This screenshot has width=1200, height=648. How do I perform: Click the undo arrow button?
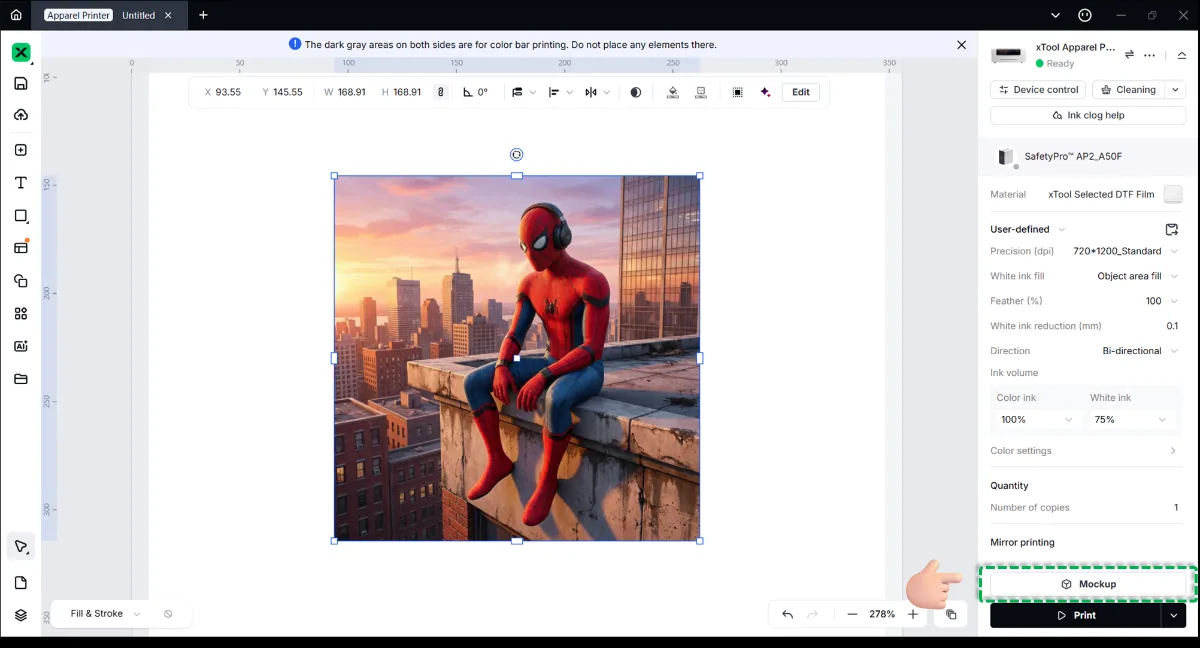(x=787, y=614)
